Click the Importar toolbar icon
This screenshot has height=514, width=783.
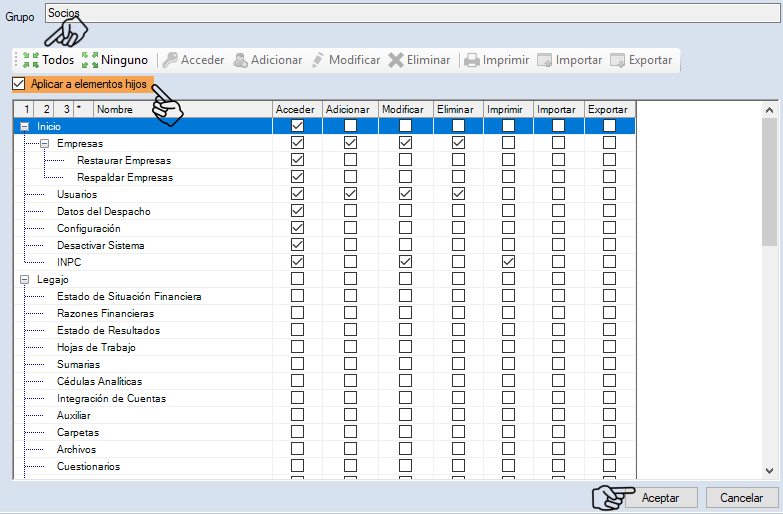[x=545, y=60]
